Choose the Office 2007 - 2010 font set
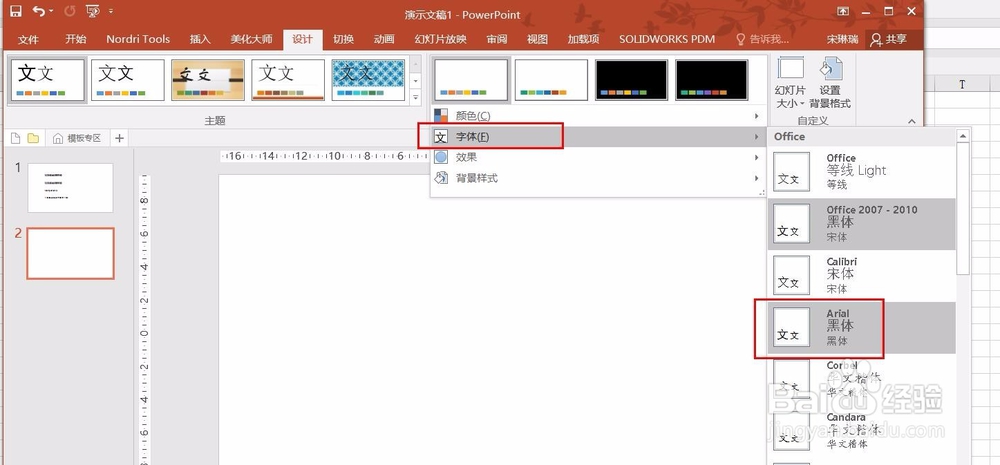 [861, 224]
